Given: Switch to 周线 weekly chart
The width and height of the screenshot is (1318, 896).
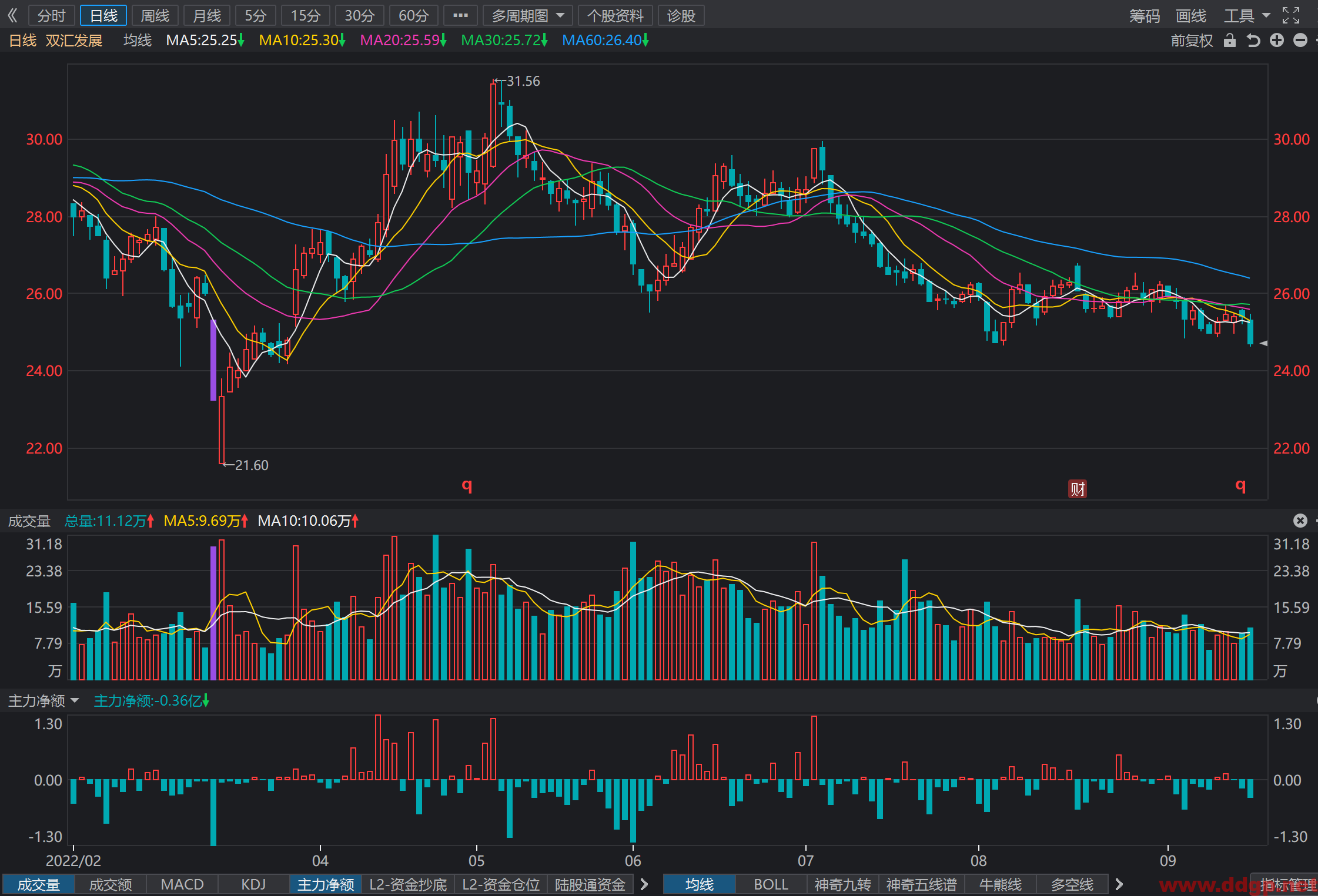Looking at the screenshot, I should (x=155, y=15).
